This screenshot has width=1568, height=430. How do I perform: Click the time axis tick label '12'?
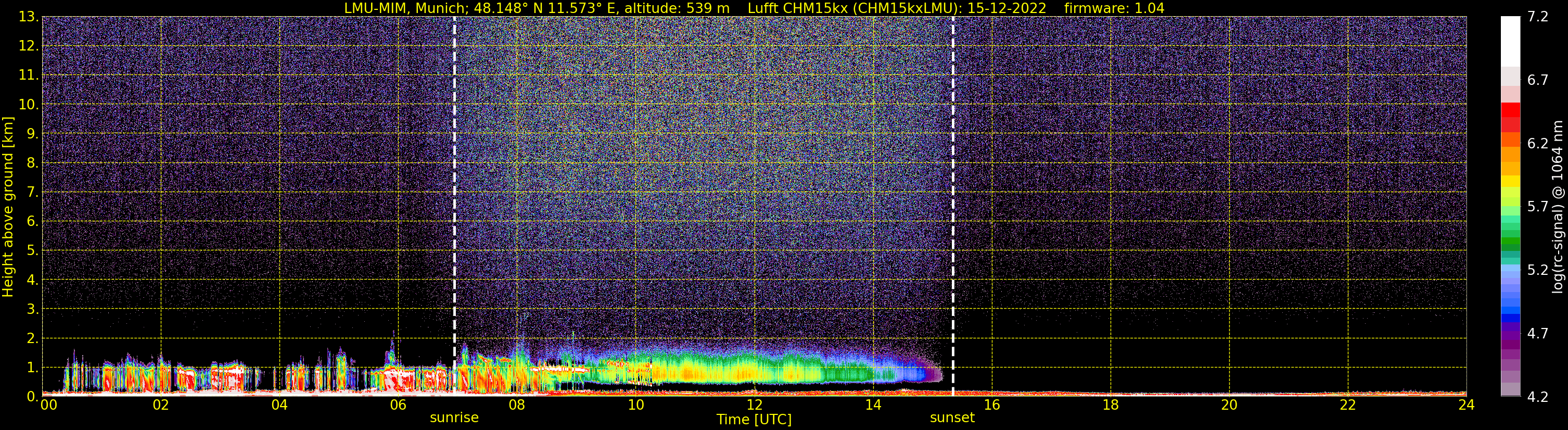[x=754, y=405]
